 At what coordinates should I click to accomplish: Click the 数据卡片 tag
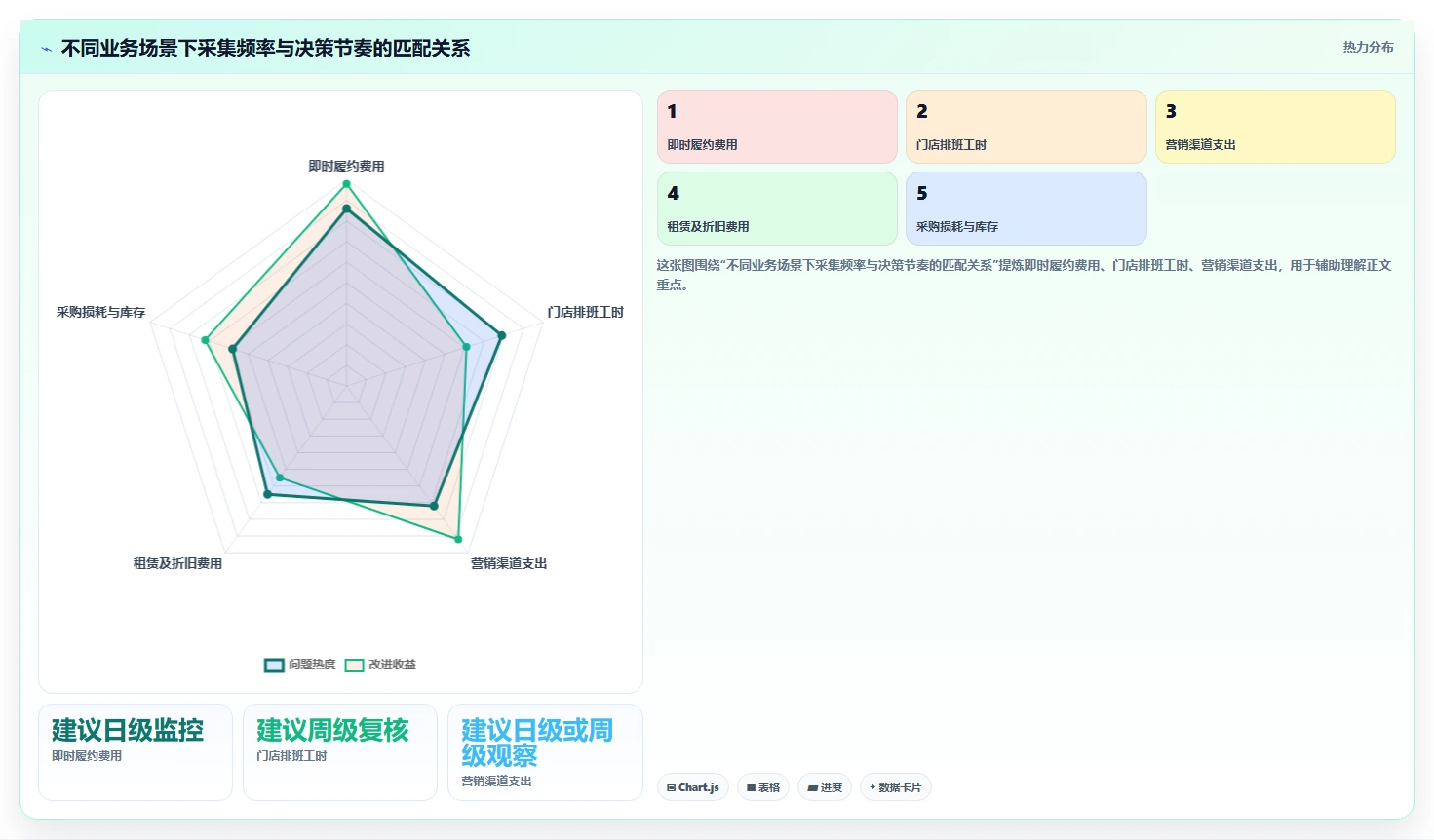click(895, 787)
